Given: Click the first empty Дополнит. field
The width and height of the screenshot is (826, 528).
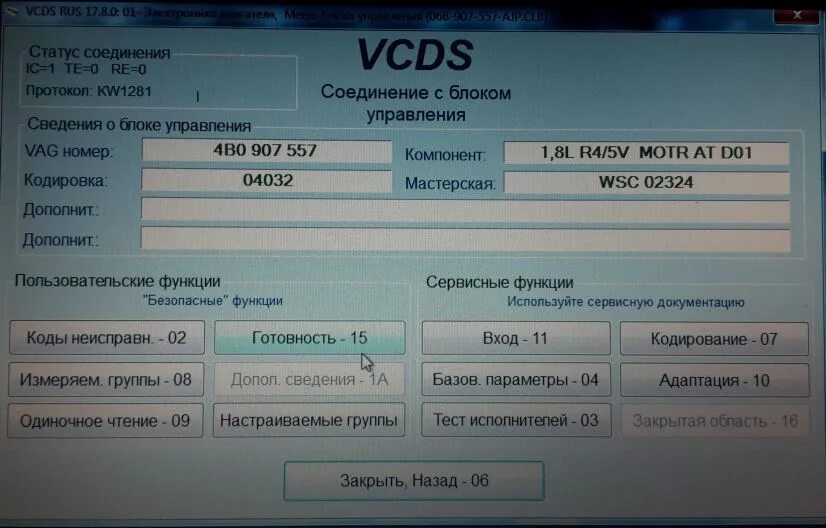Looking at the screenshot, I should (x=465, y=210).
